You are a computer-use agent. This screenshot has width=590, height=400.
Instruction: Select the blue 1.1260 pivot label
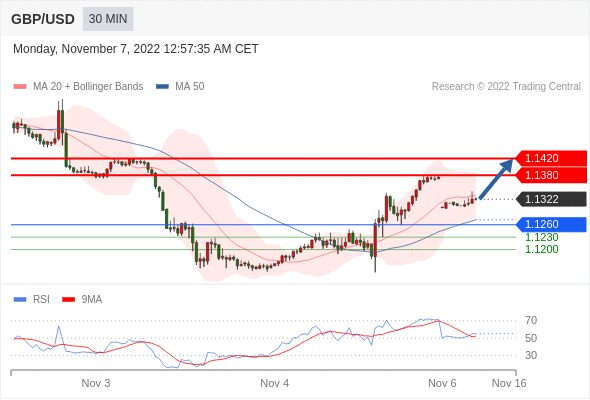(x=551, y=224)
